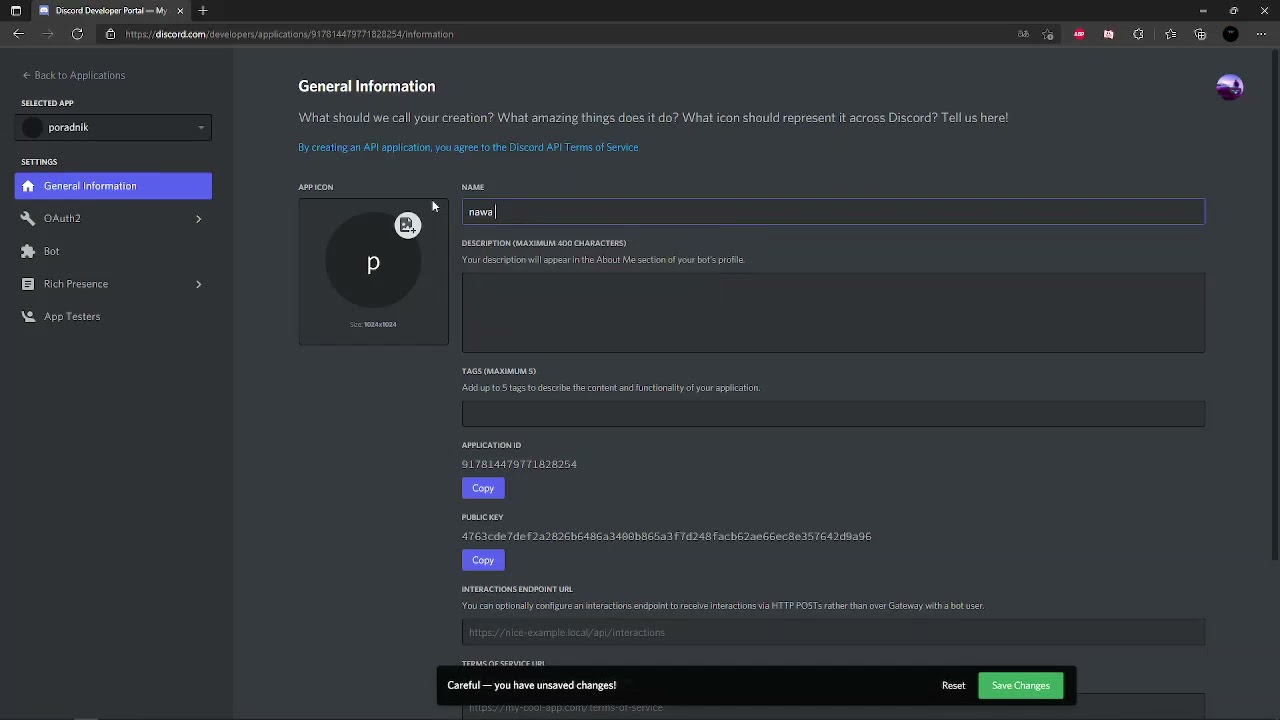Click the document icon beside Rich Presence

(x=28, y=284)
